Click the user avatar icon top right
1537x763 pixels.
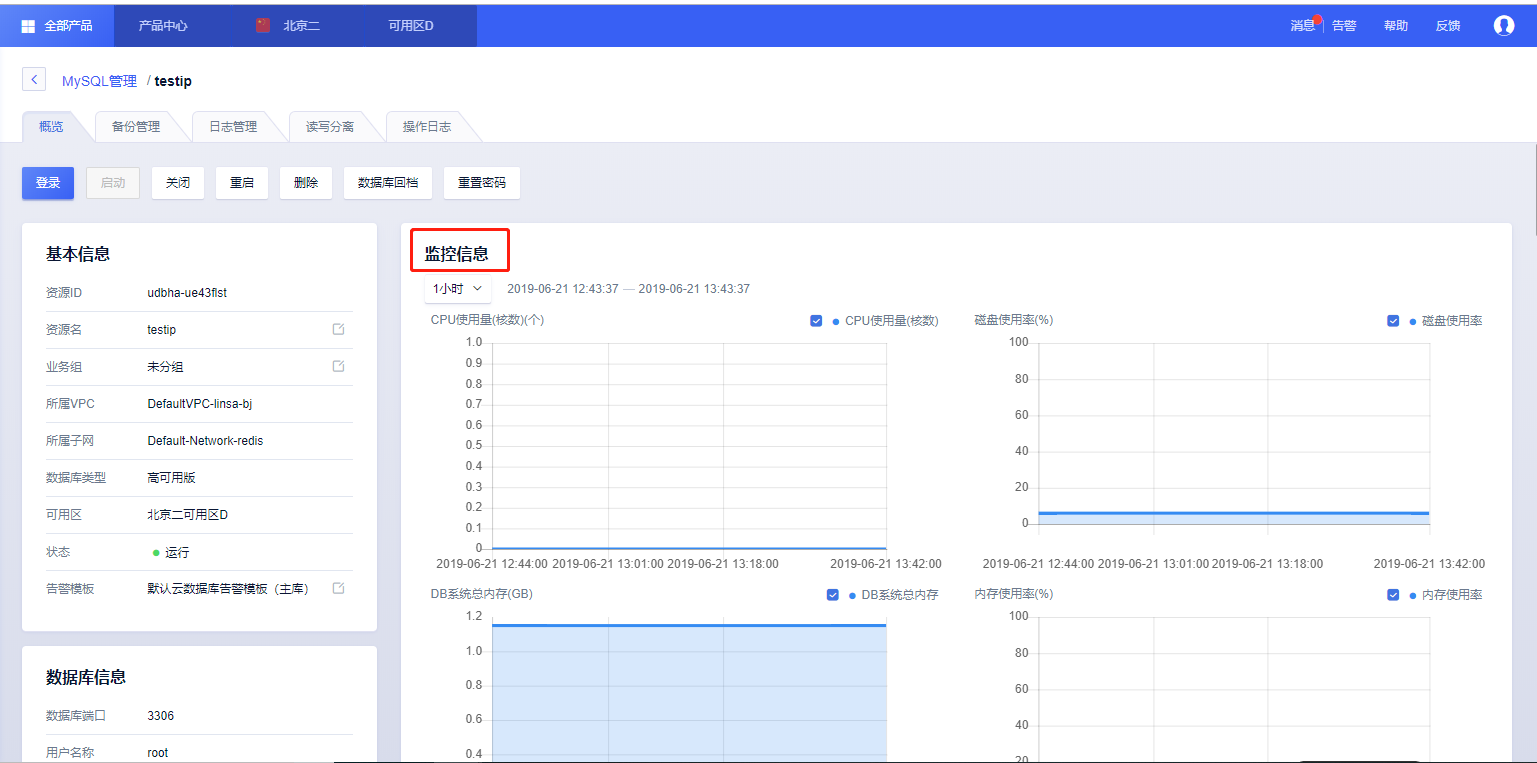click(x=1504, y=25)
